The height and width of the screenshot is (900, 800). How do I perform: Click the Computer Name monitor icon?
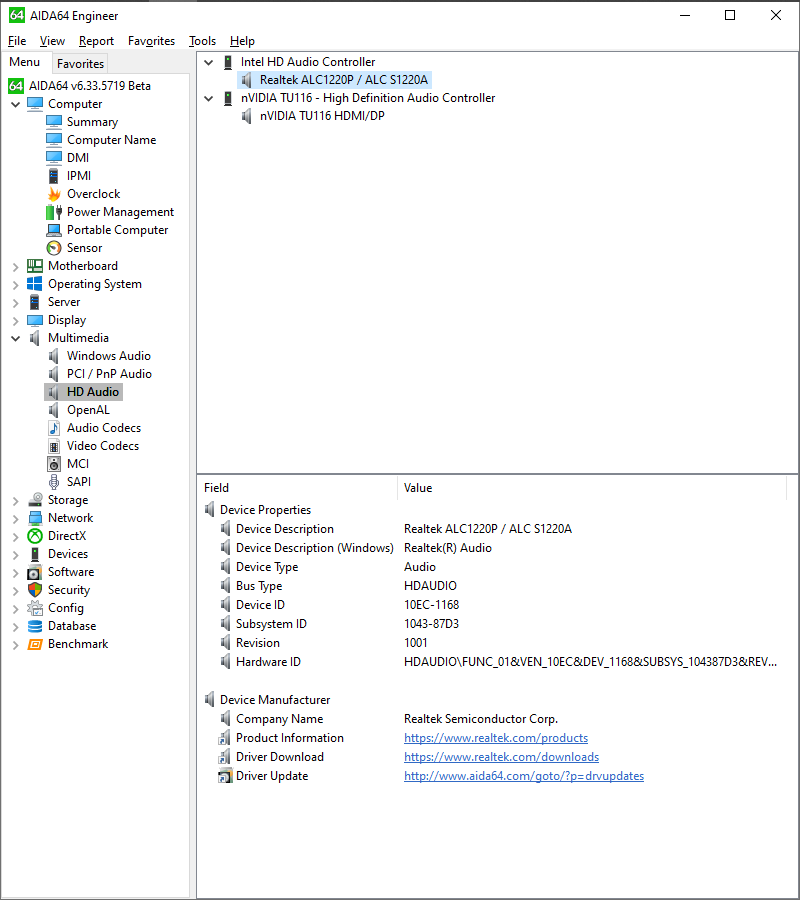[54, 139]
